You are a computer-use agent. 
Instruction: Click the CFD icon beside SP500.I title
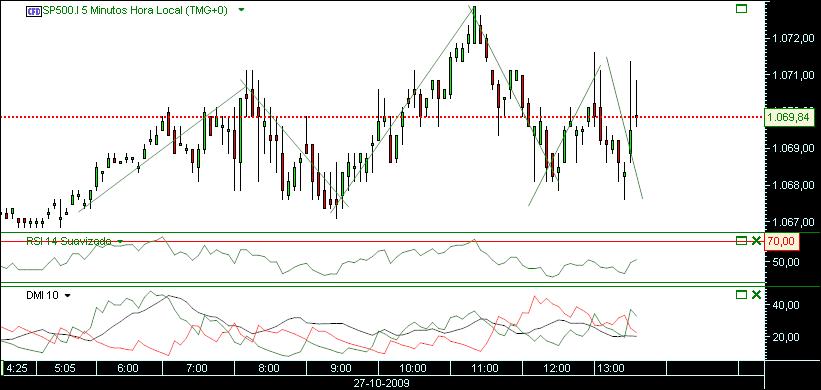[34, 11]
